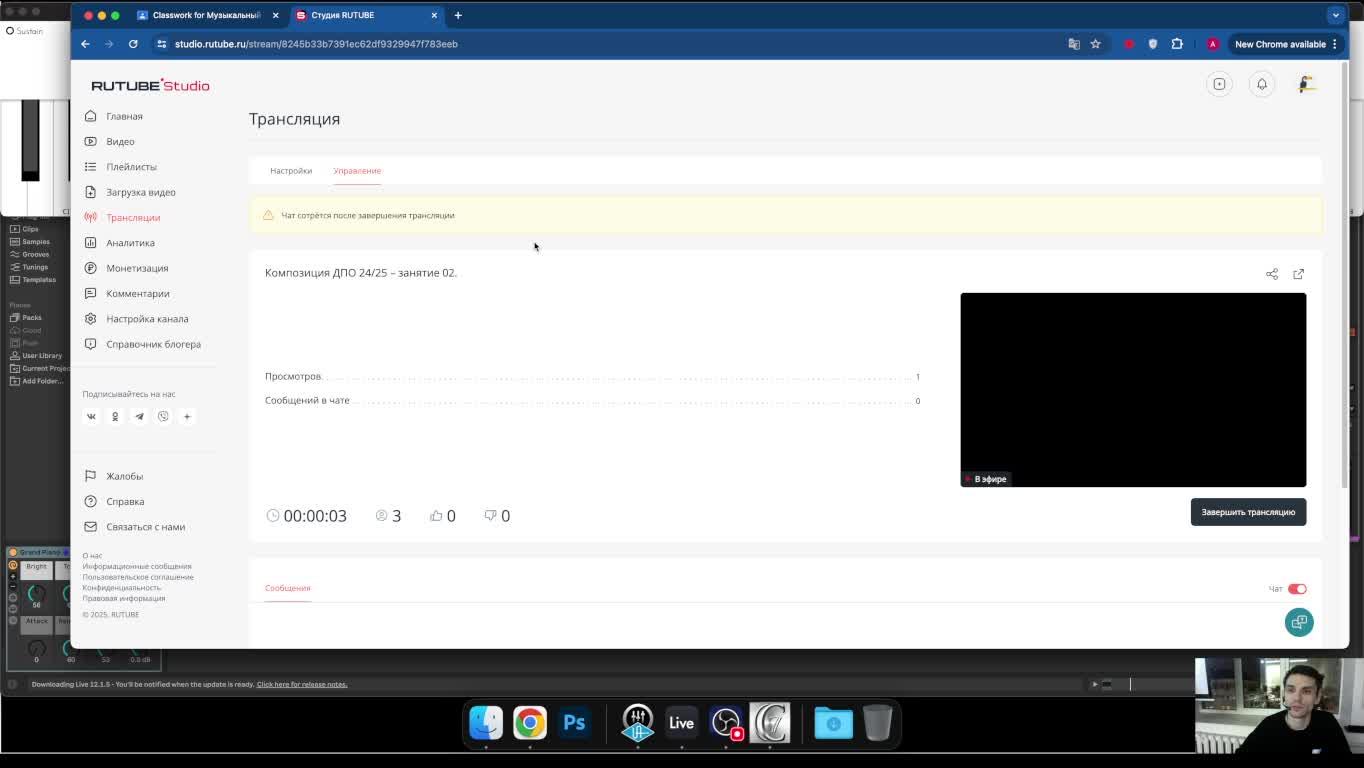Click the share icon for the stream
The height and width of the screenshot is (768, 1364).
(x=1272, y=274)
